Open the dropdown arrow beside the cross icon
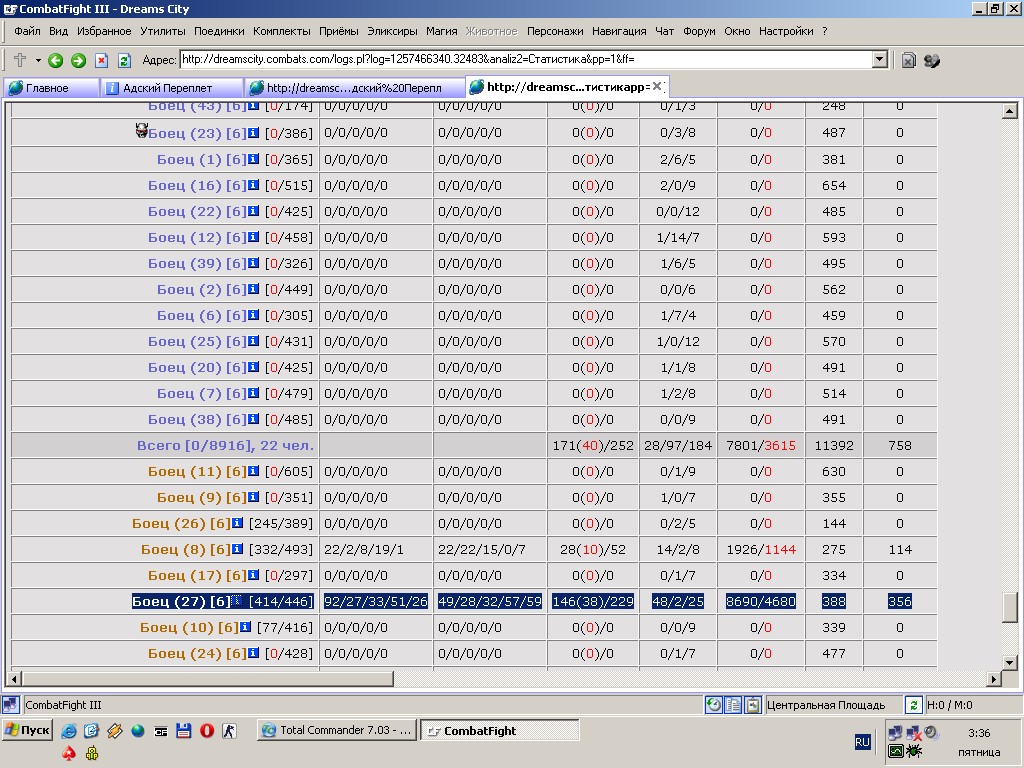This screenshot has width=1024, height=768. coord(38,61)
